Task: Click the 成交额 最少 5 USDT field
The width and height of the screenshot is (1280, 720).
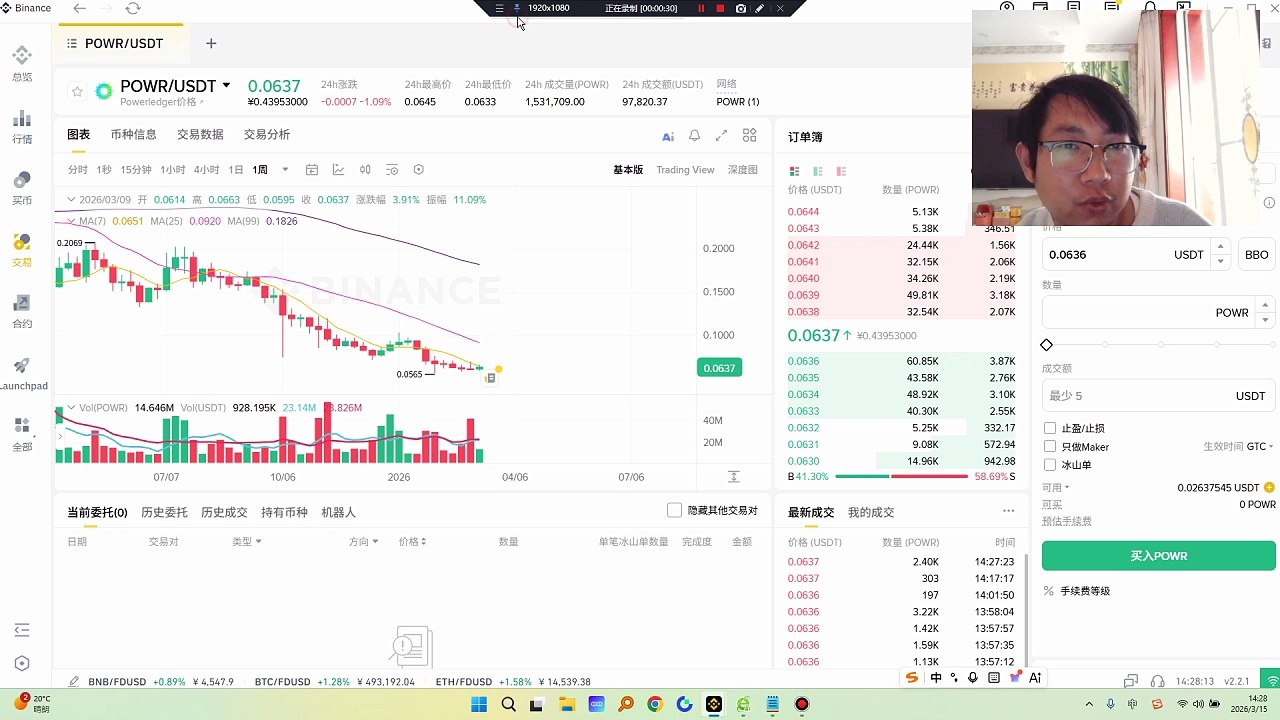Action: (x=1159, y=396)
